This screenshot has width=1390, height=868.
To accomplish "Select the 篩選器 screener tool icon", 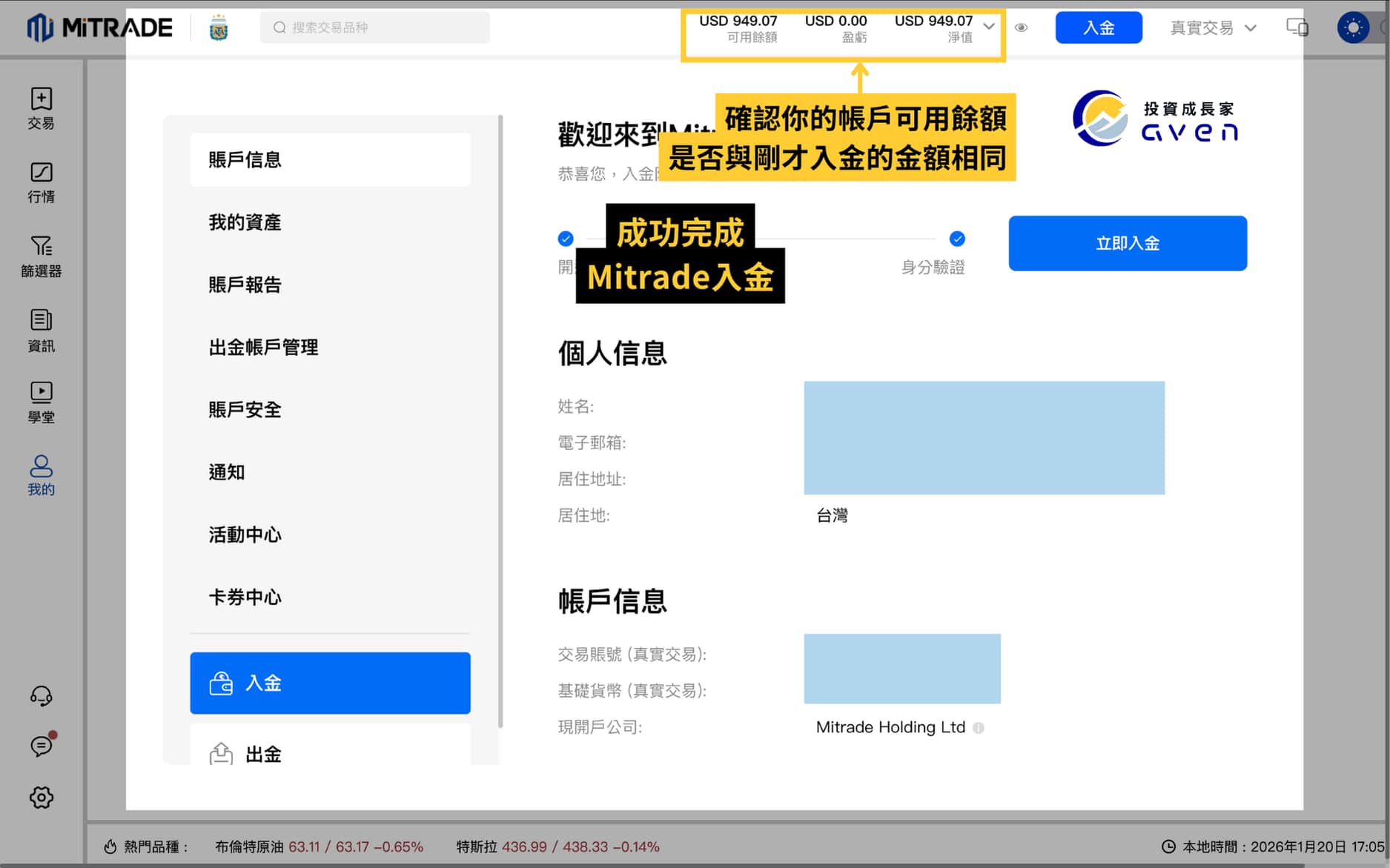I will (41, 256).
